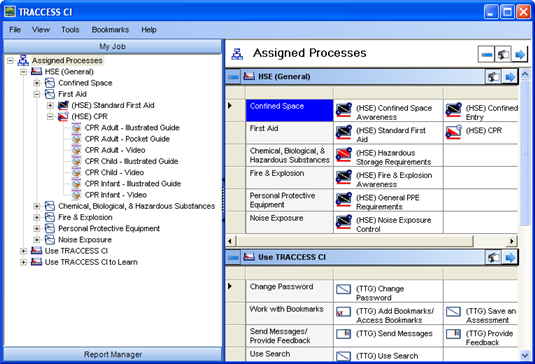Image resolution: width=535 pixels, height=364 pixels.
Task: Collapse the First Aid tree node
Action: coord(37,94)
